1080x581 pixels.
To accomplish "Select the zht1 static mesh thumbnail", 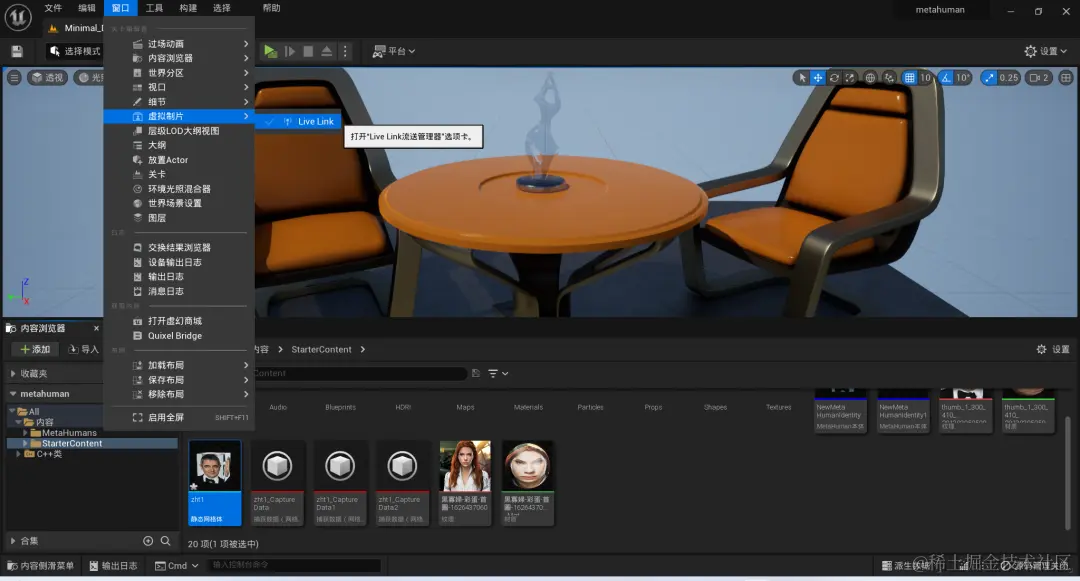I will (x=215, y=483).
